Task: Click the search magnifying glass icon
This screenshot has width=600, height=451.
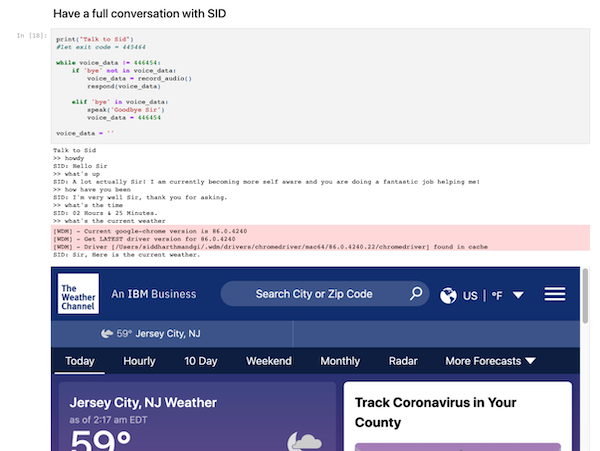Action: pyautogui.click(x=416, y=294)
